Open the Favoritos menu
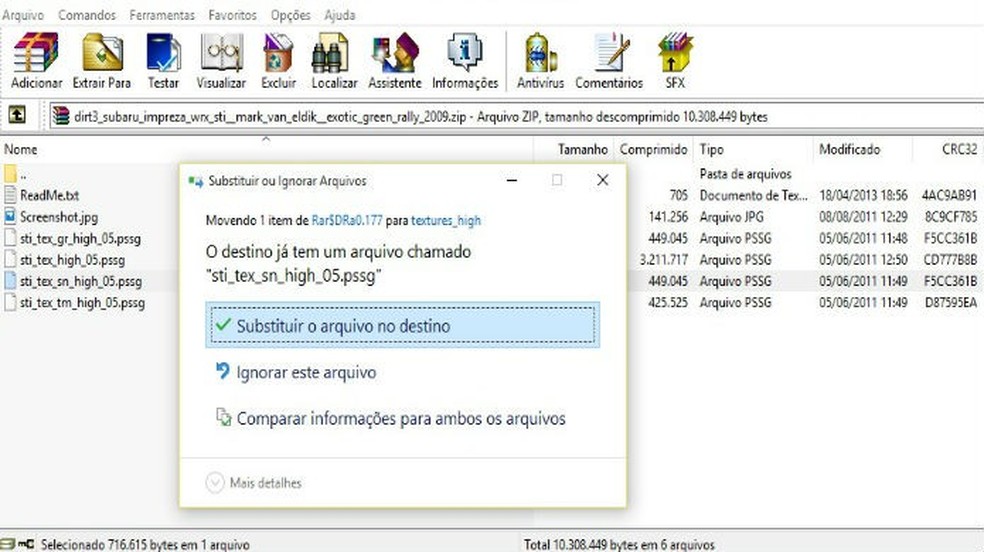This screenshot has height=552, width=984. point(232,15)
